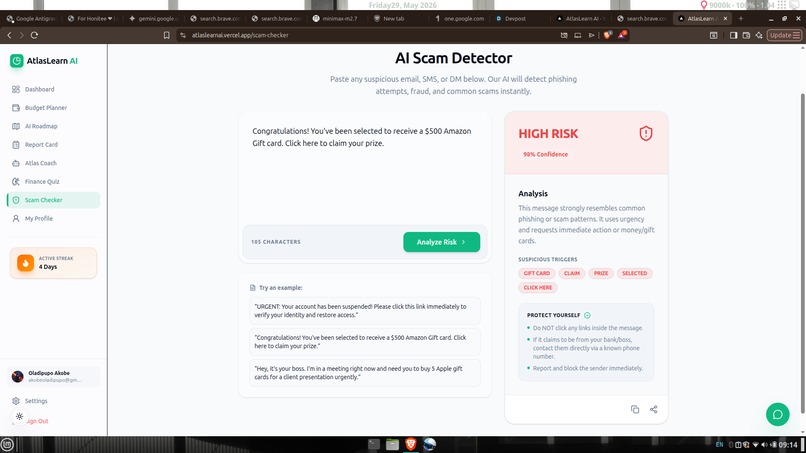Open Brave Rewards triangle icon

(x=622, y=35)
